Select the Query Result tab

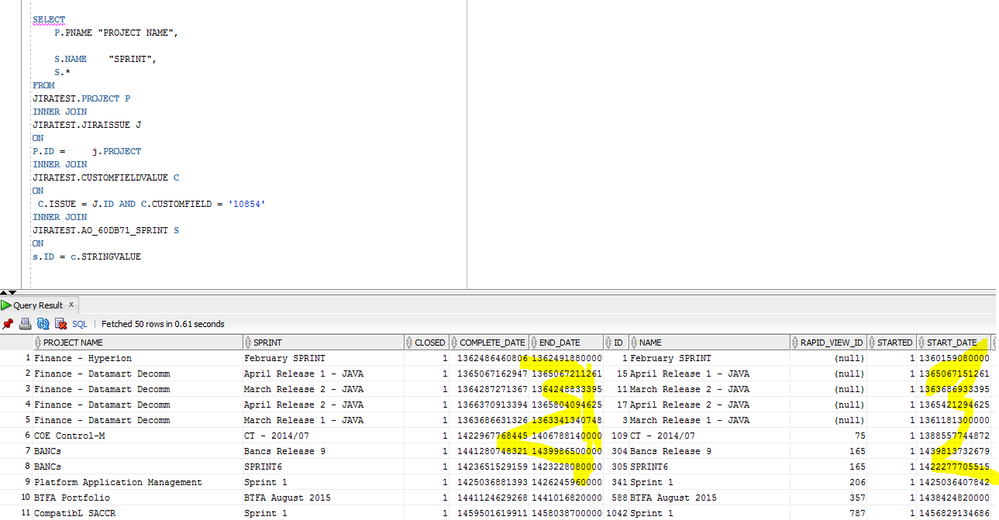38,305
